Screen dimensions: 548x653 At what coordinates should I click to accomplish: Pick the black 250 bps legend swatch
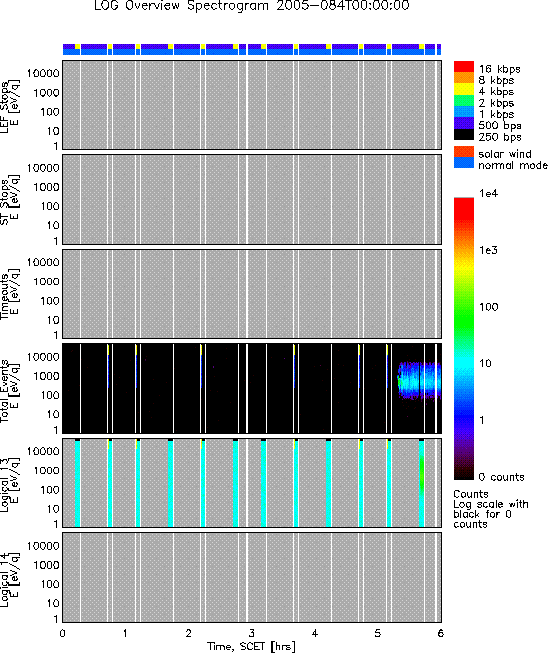(464, 135)
